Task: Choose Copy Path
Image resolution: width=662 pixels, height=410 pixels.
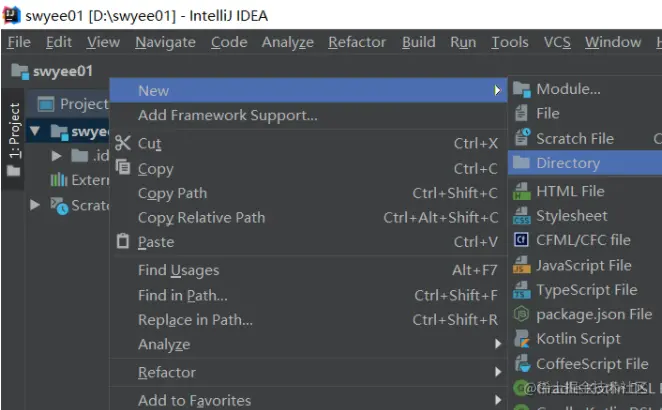Action: coord(308,193)
